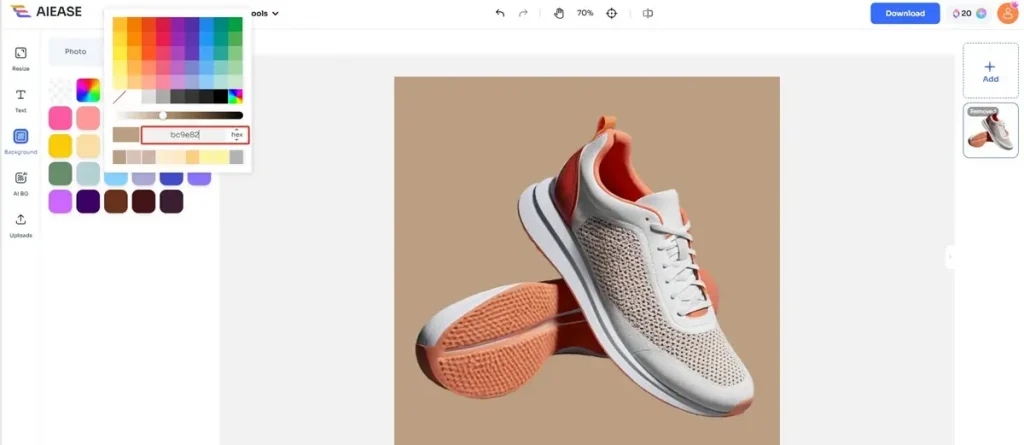Select the sneaker image thumbnail
This screenshot has height=445, width=1024.
click(990, 131)
